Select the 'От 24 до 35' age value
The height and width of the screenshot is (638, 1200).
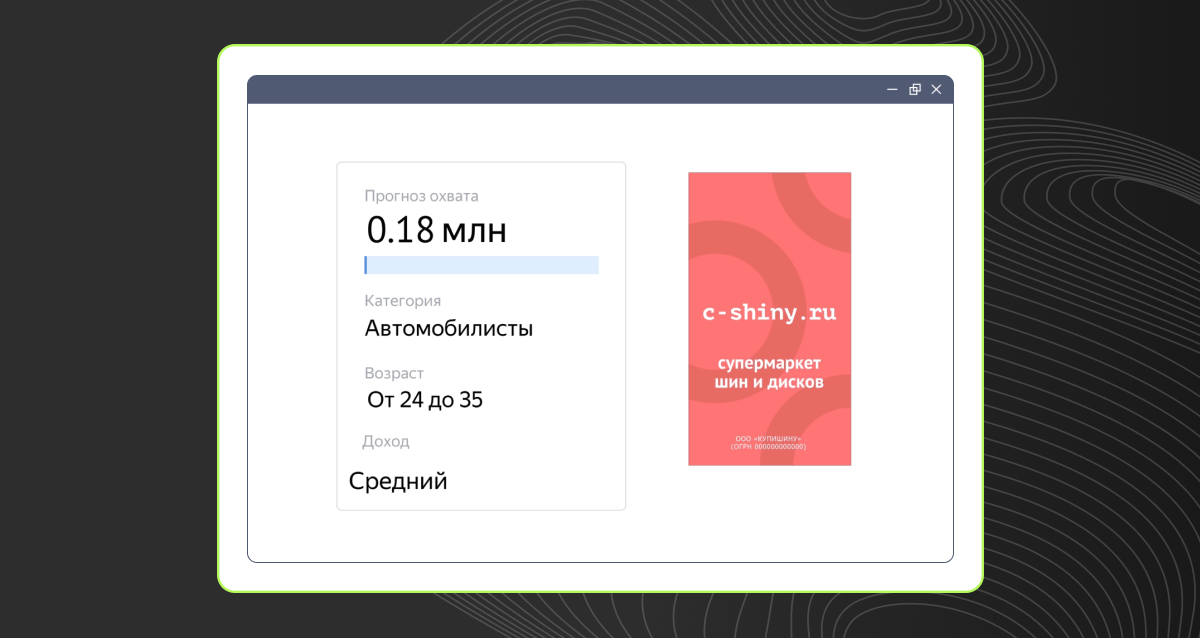tap(425, 400)
